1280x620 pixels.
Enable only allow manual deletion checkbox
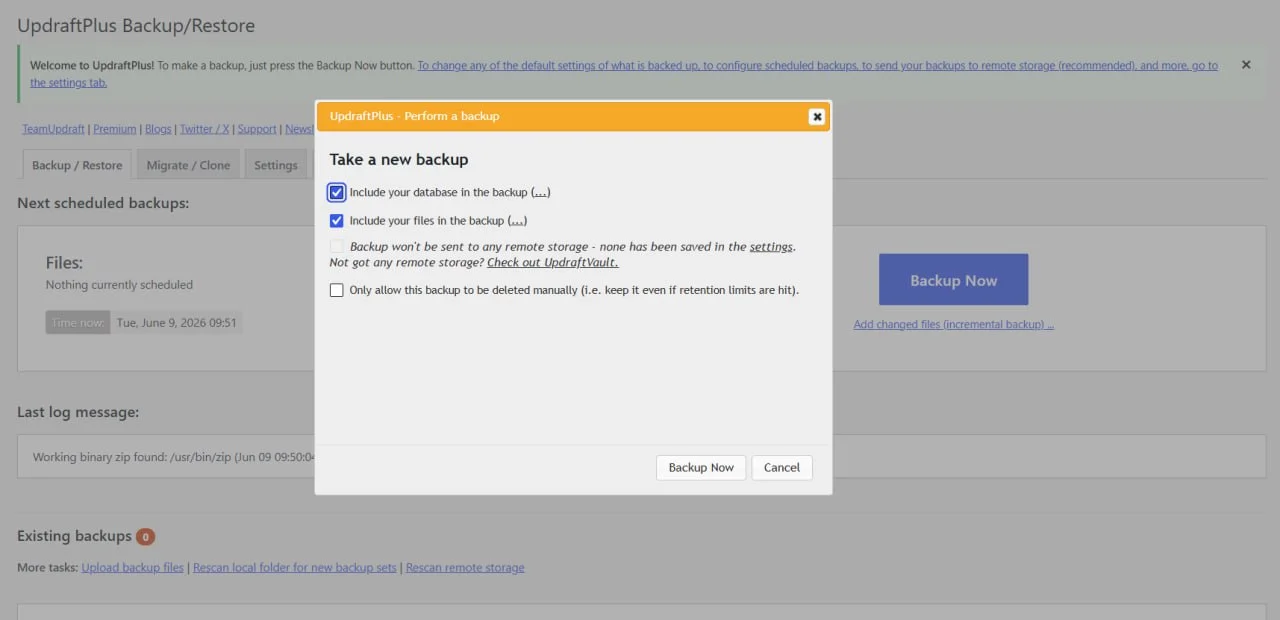point(337,290)
